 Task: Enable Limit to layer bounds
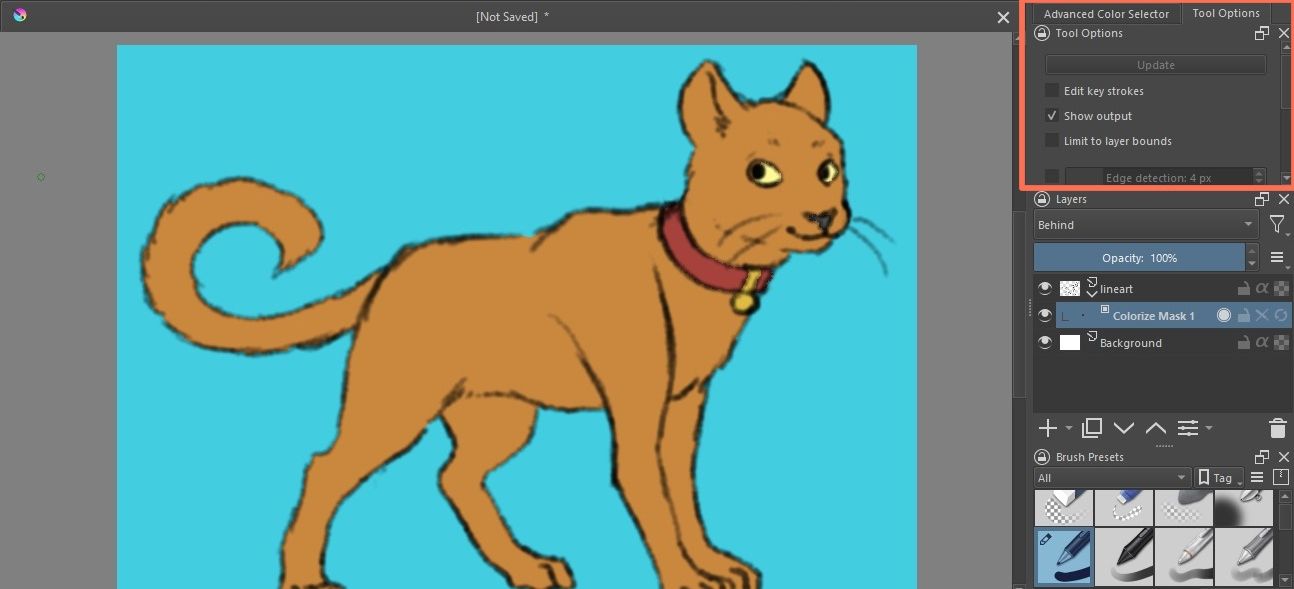pyautogui.click(x=1052, y=140)
